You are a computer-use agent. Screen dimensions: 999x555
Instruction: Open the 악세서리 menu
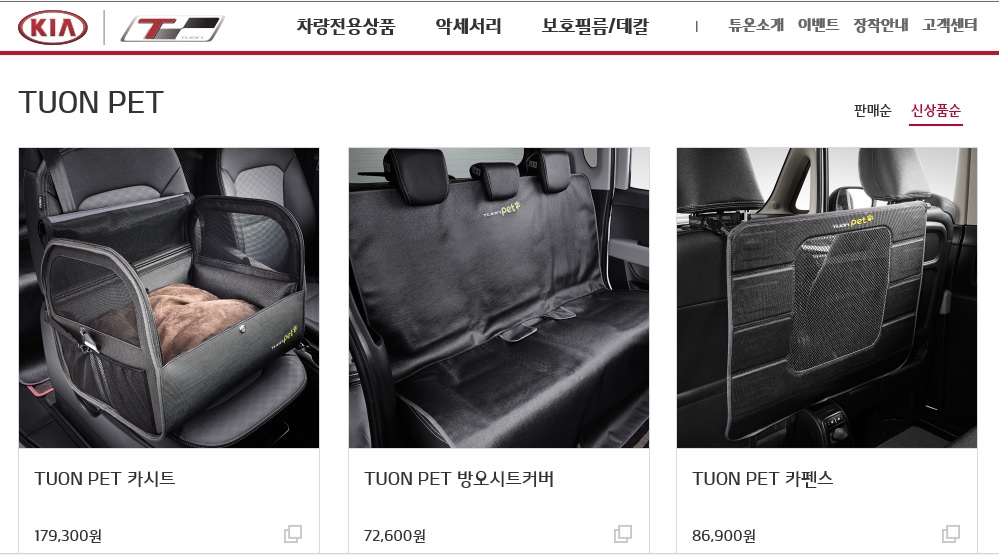pyautogui.click(x=468, y=26)
